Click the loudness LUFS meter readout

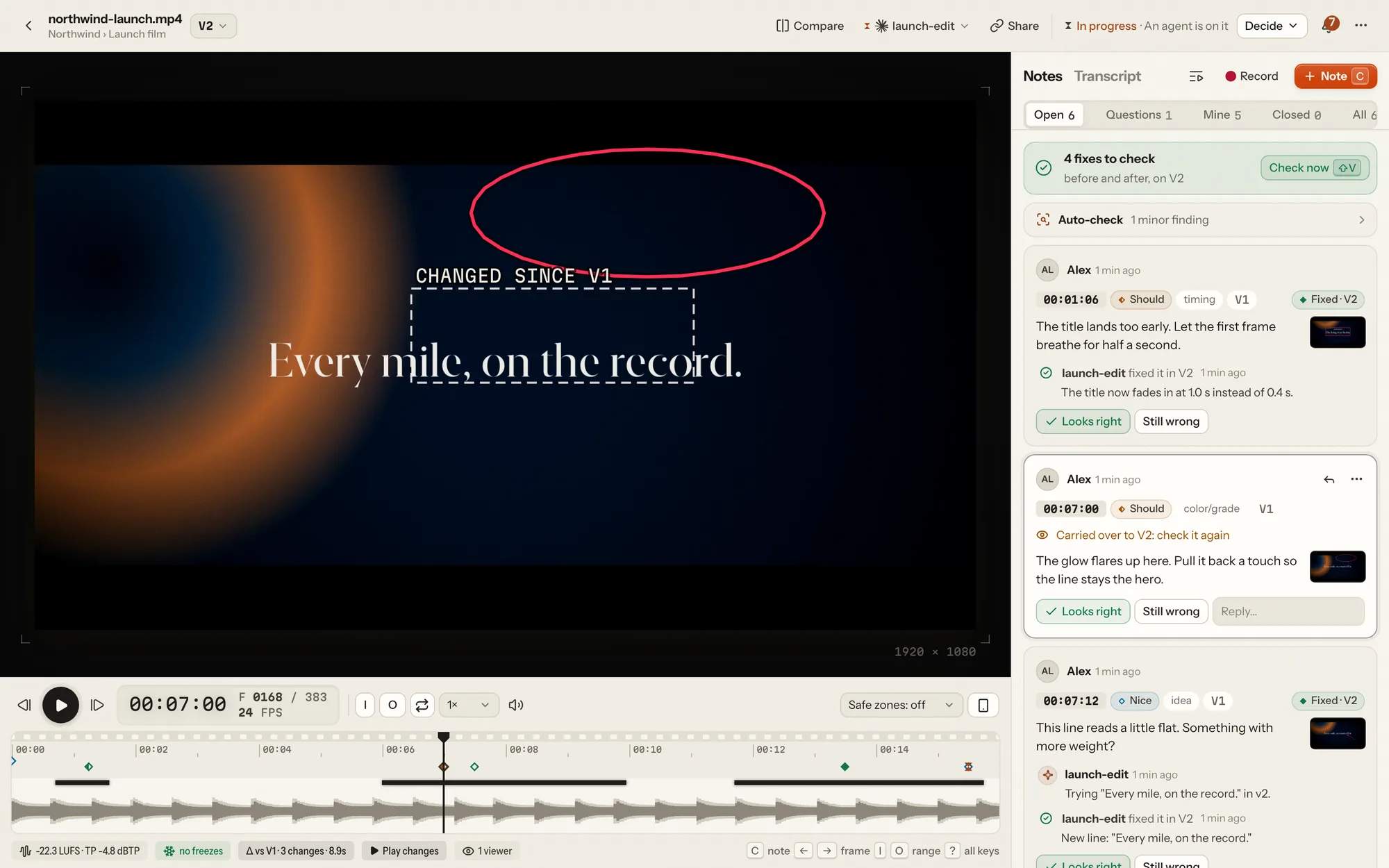point(80,851)
